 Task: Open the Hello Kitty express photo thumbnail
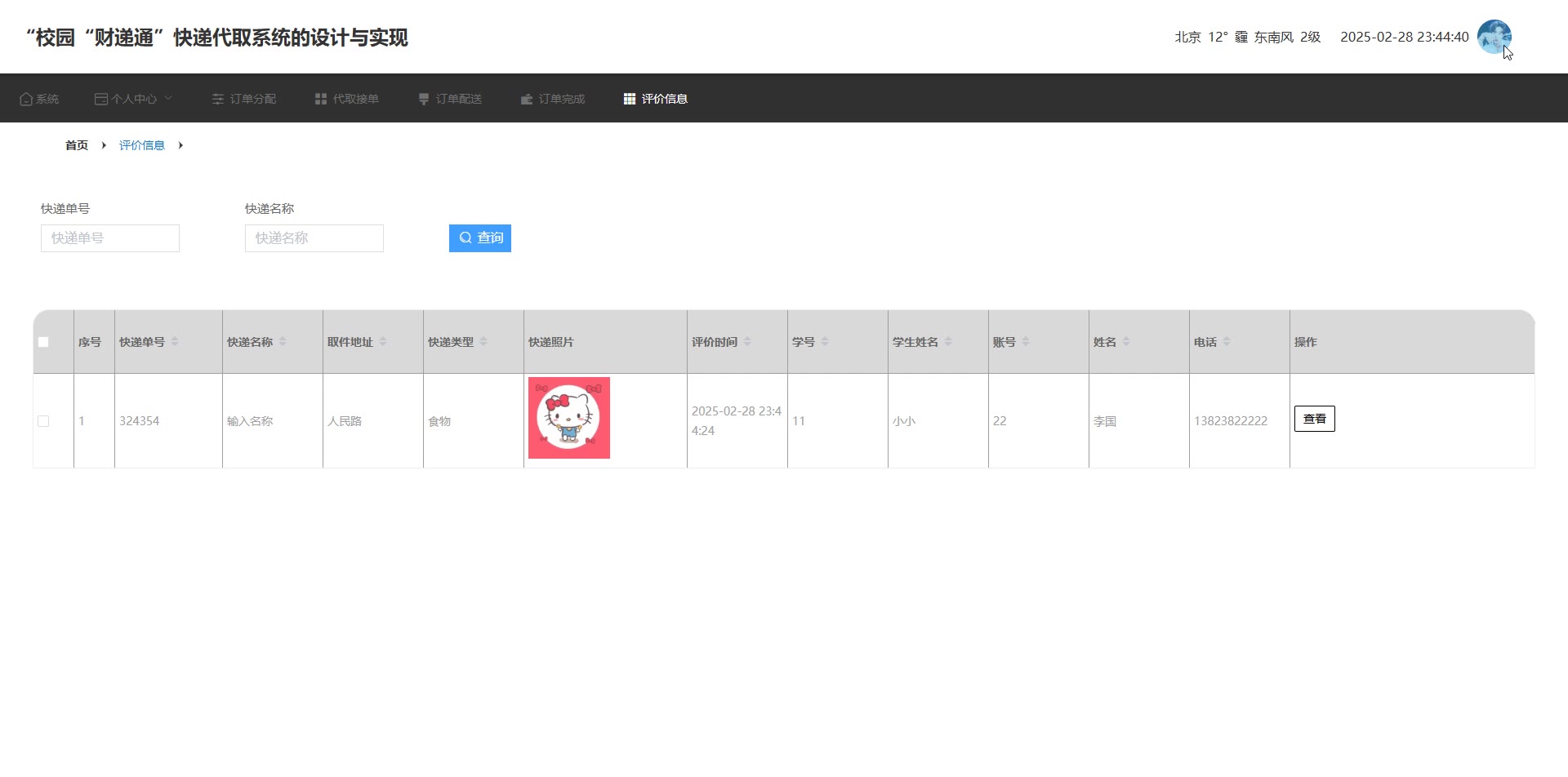(x=569, y=418)
